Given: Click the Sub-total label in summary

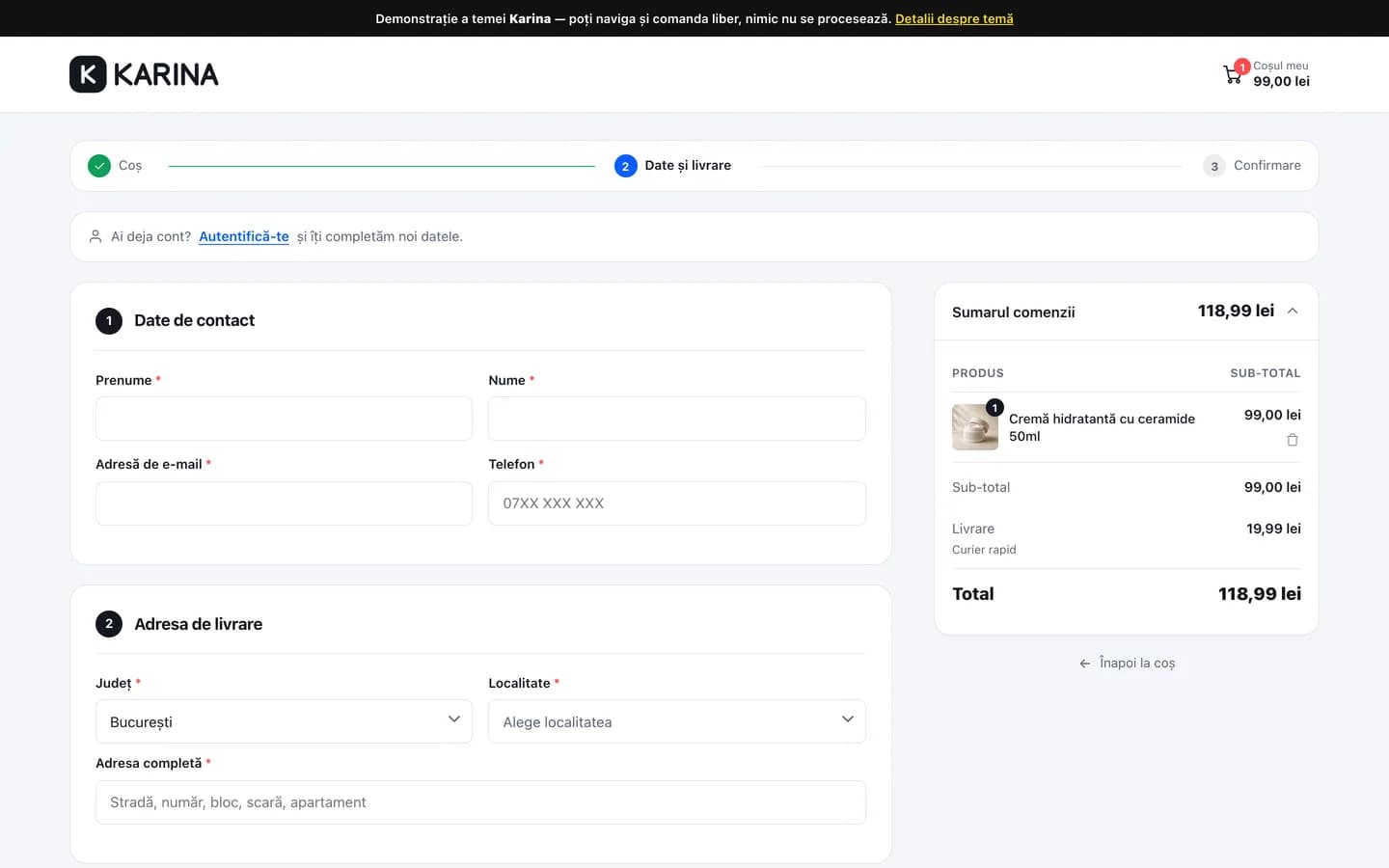Looking at the screenshot, I should [981, 487].
